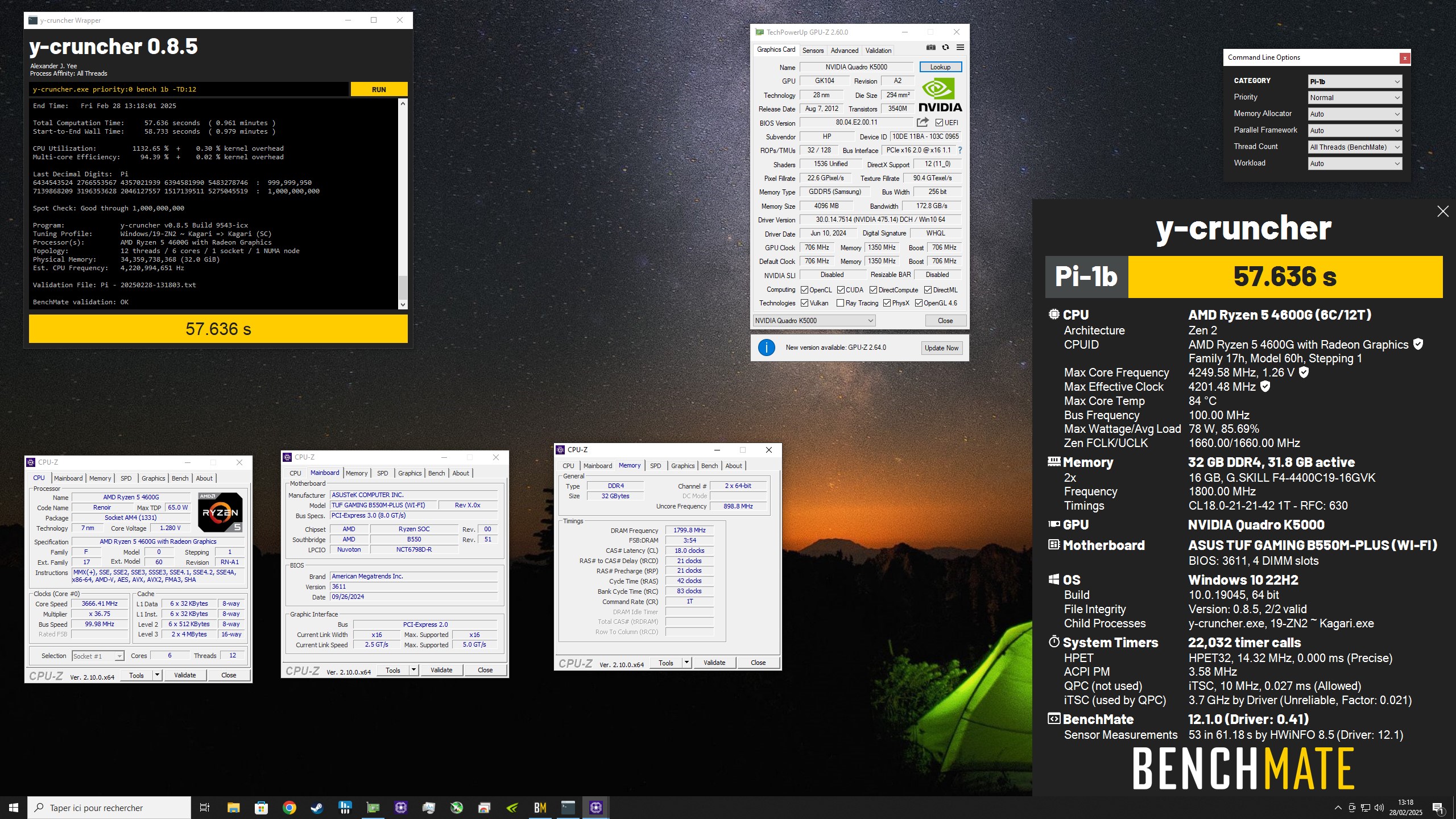Toggle the OpenCL checkbox
The image size is (1456, 819).
805,290
